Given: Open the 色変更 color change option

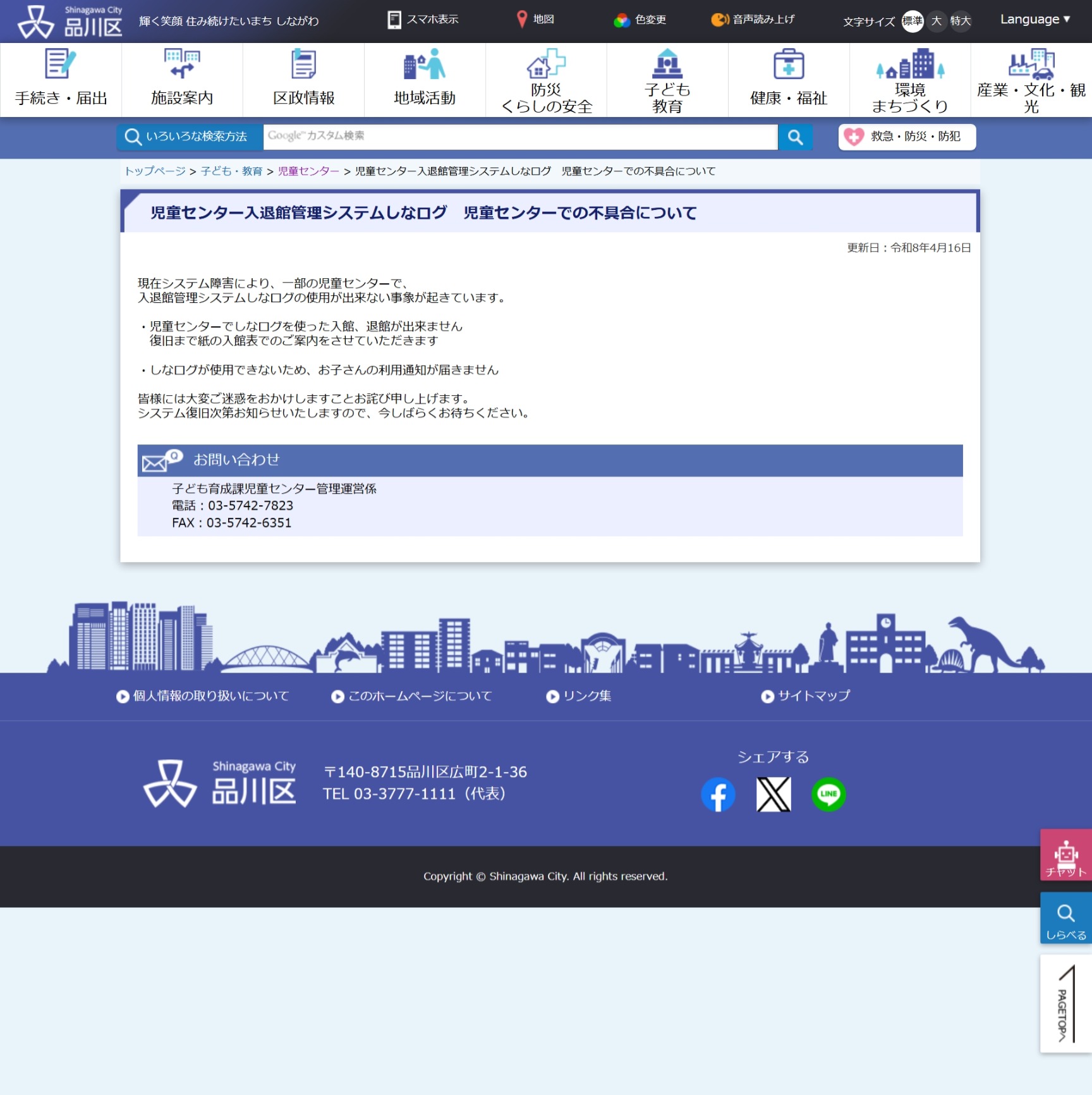Looking at the screenshot, I should 641,20.
